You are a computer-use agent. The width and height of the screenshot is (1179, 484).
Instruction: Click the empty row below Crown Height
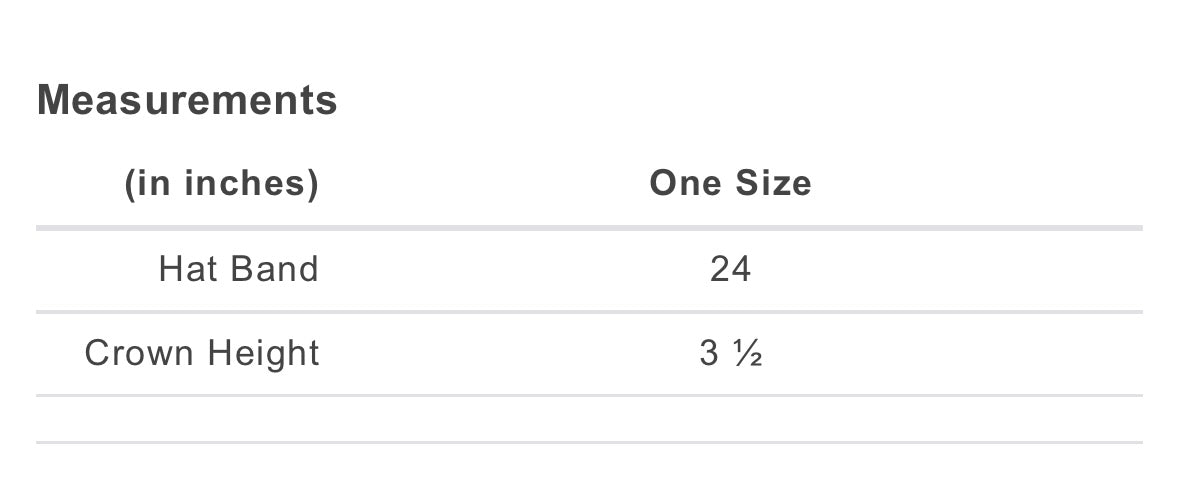588,419
